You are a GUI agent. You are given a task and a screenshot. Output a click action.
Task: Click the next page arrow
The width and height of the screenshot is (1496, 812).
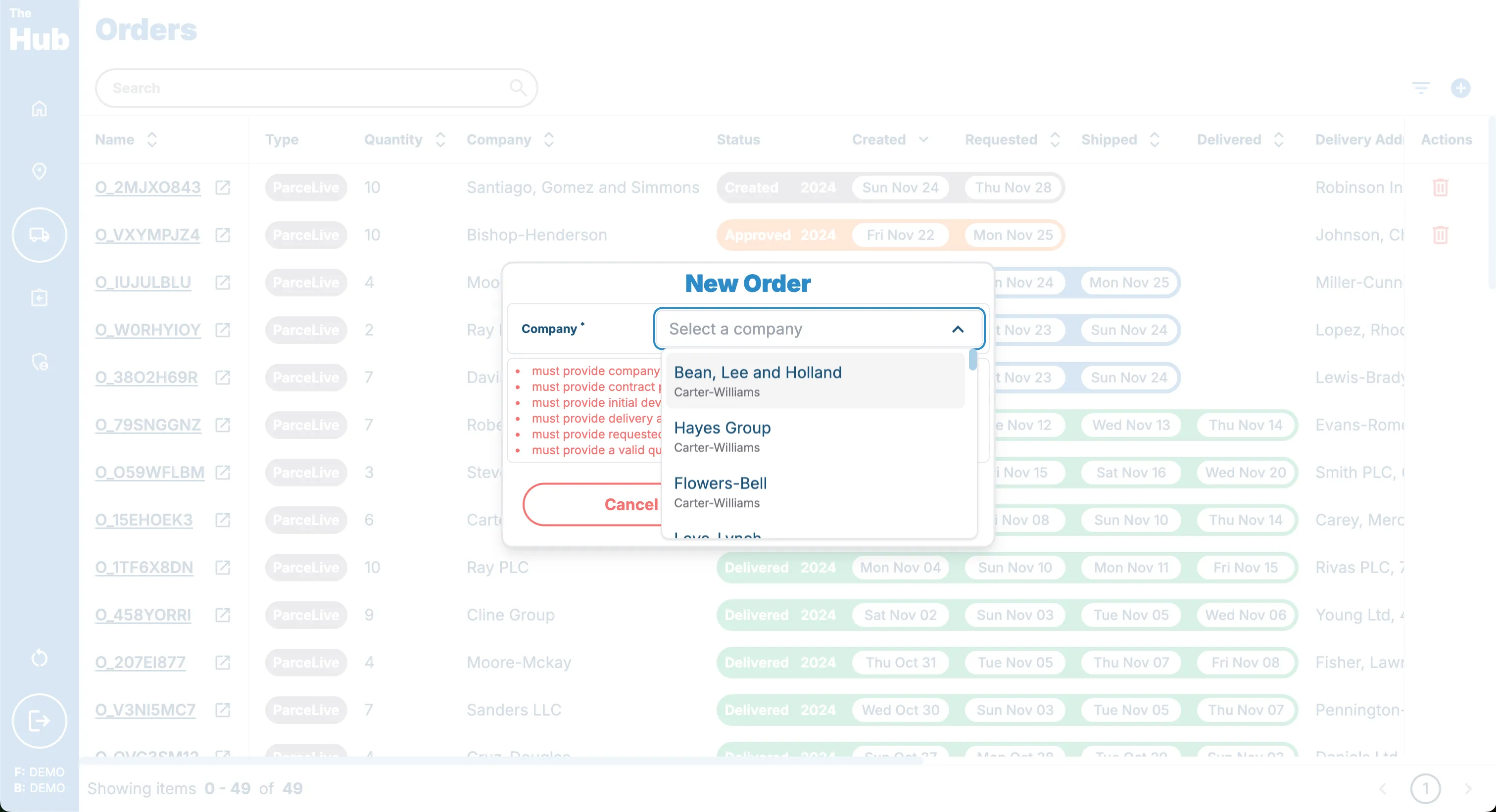[x=1467, y=788]
